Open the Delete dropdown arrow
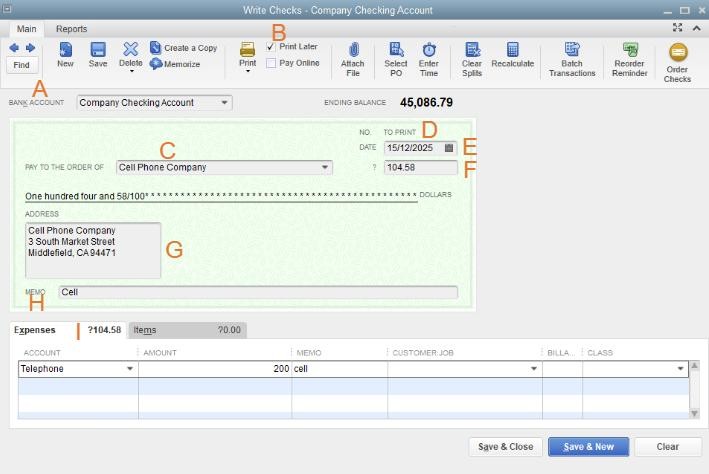Screen dimensions: 709x474 tap(132, 71)
